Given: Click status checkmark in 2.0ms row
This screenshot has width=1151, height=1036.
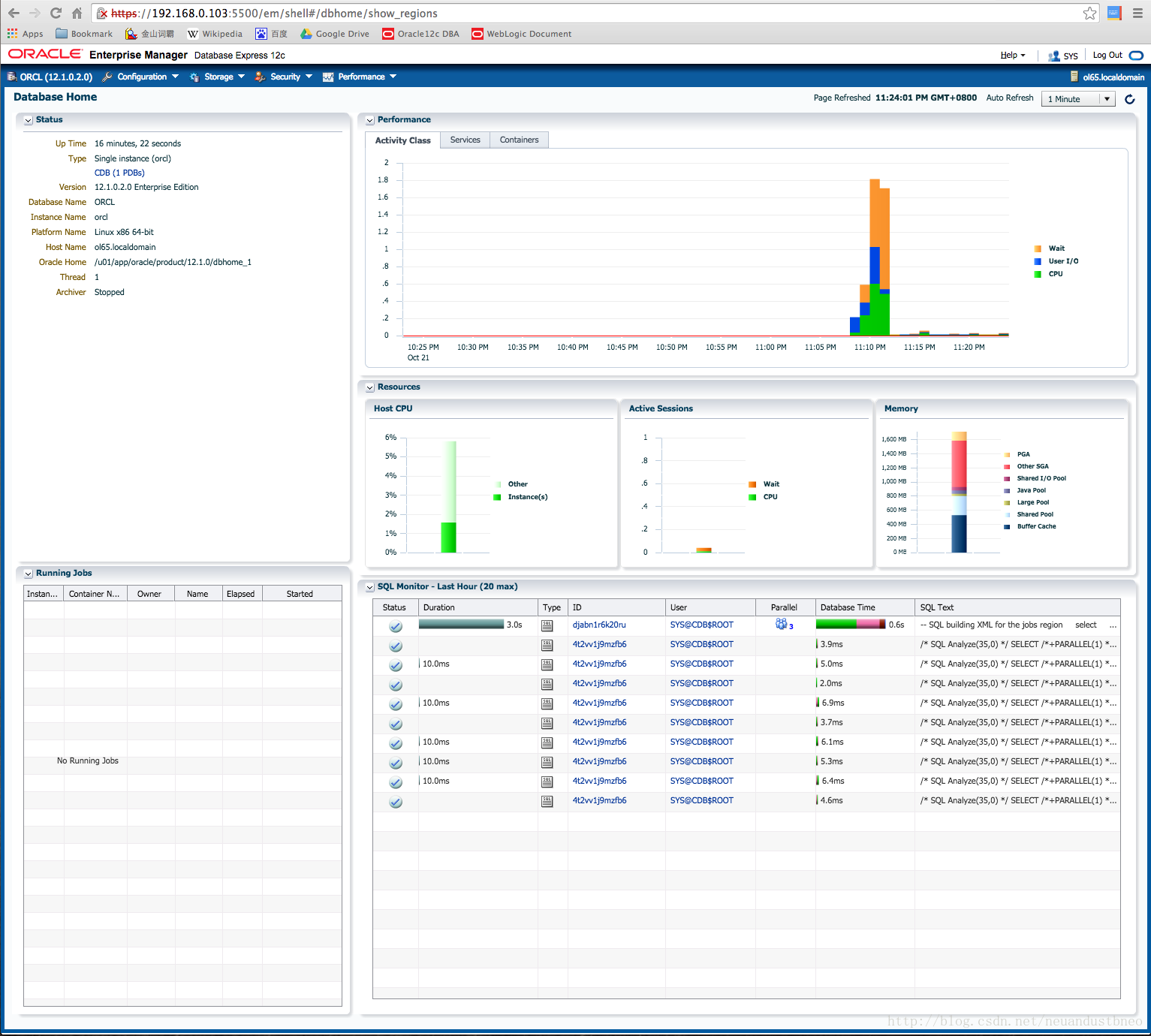Looking at the screenshot, I should click(x=396, y=685).
